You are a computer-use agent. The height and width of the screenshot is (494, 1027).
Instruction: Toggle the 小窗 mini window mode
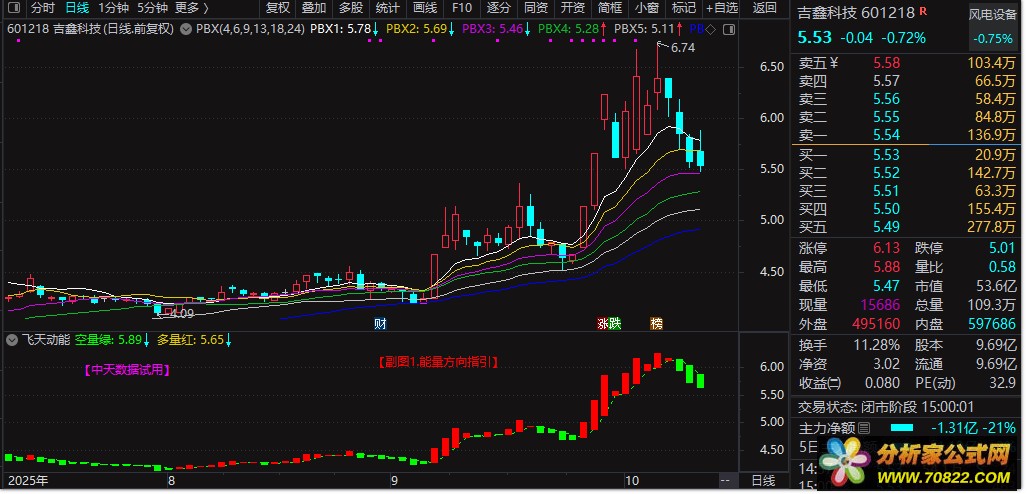pyautogui.click(x=646, y=8)
